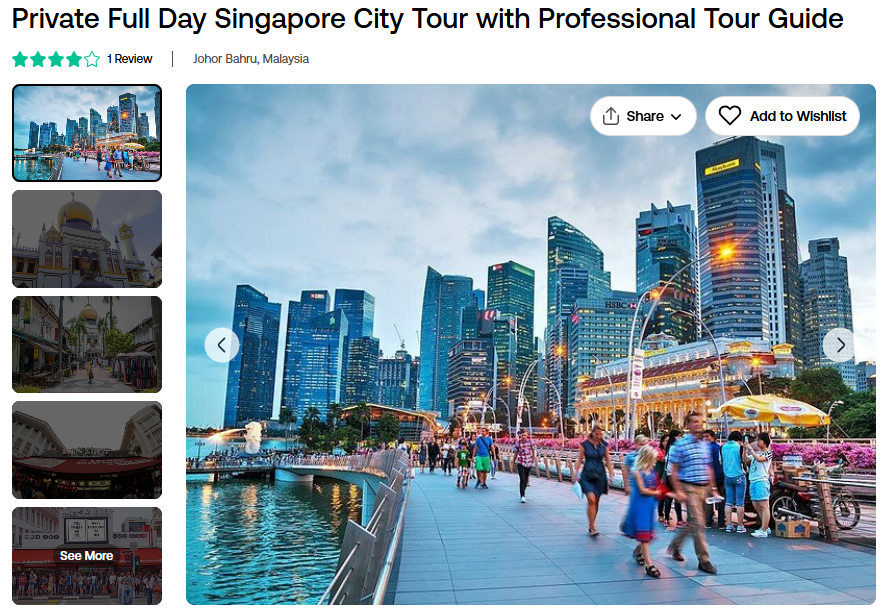
Task: Select the Marina Bay skyline thumbnail
Action: [x=87, y=133]
